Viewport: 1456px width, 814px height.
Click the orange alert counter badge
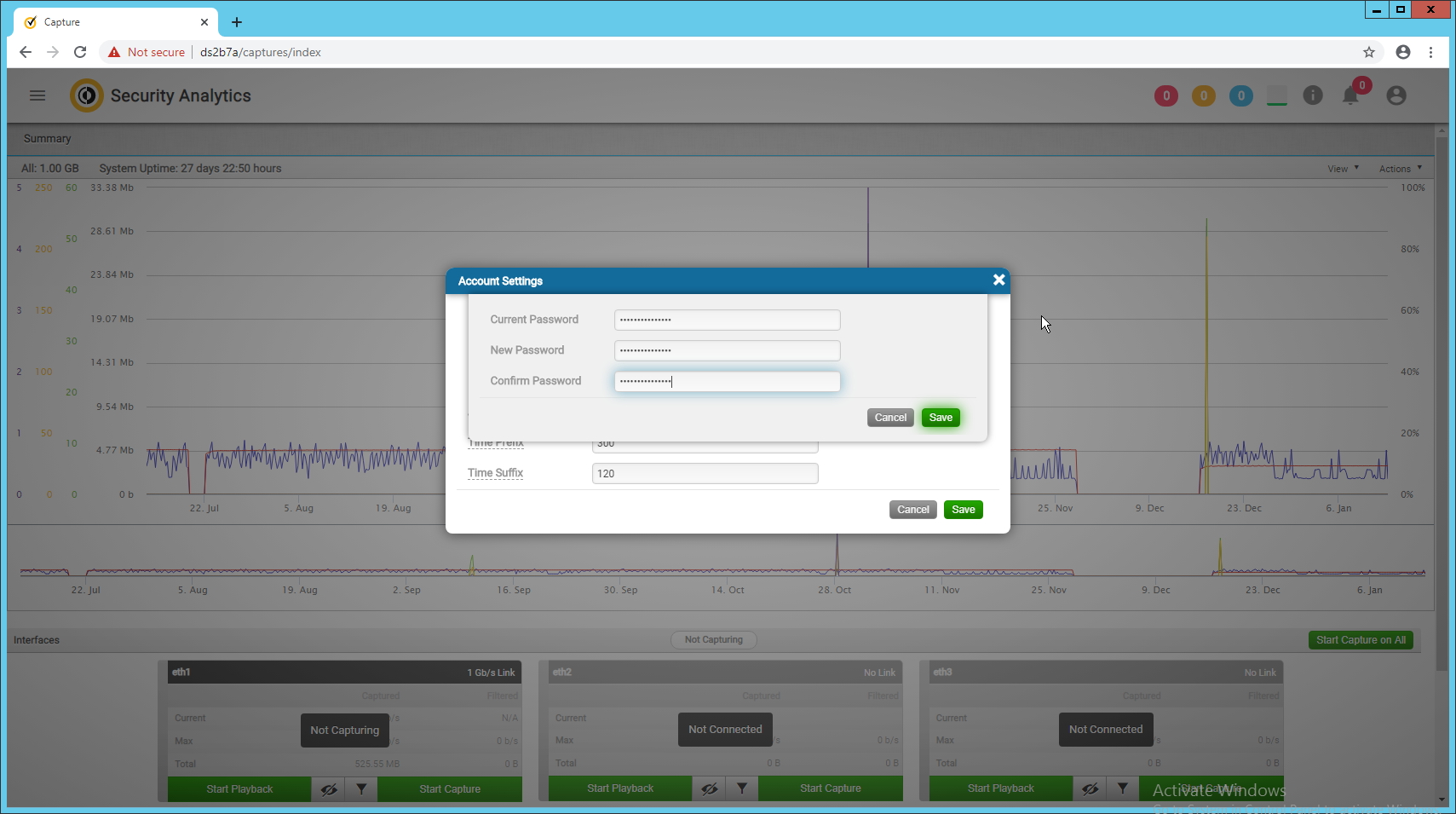[1203, 96]
